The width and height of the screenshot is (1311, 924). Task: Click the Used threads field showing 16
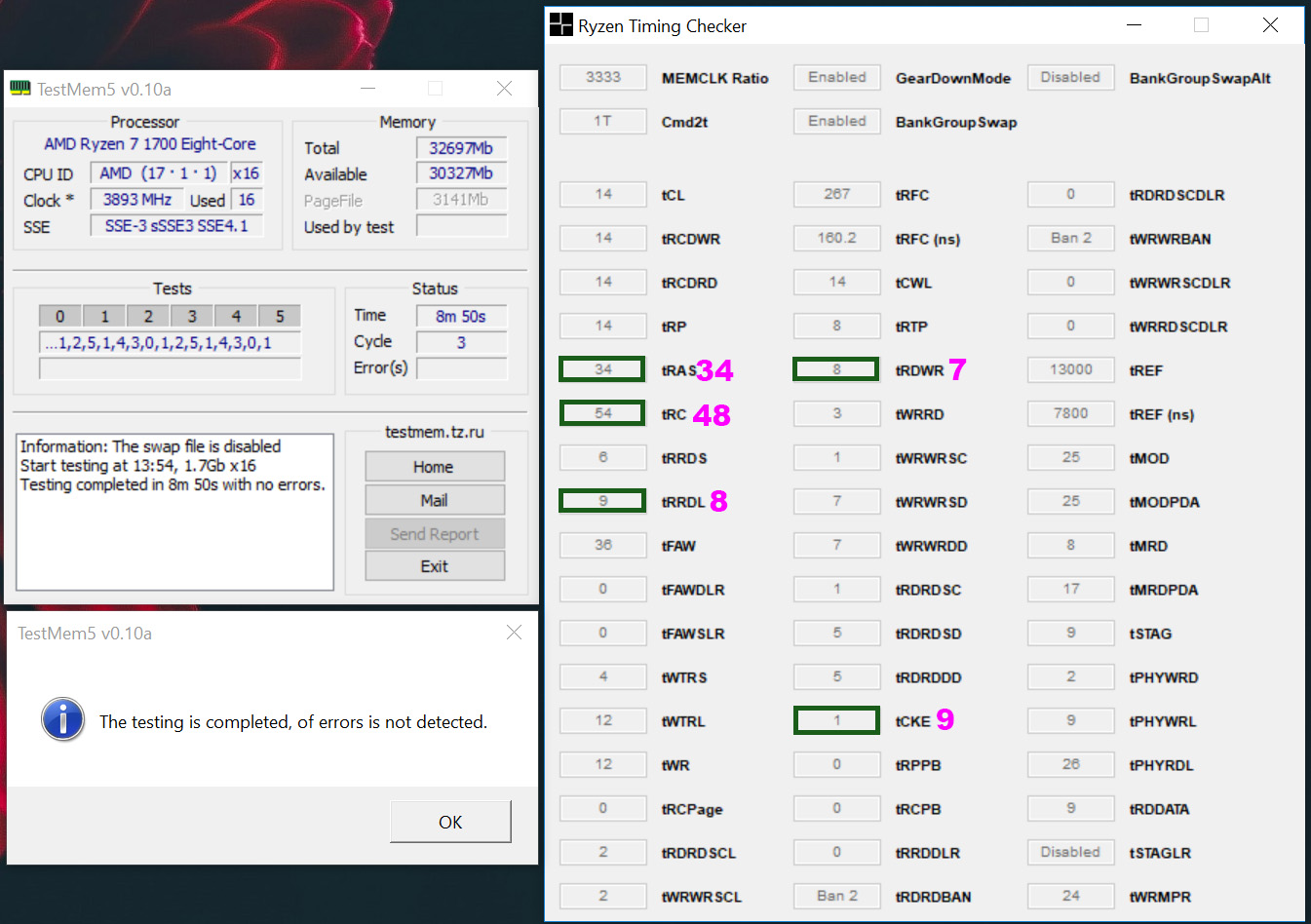coord(247,200)
